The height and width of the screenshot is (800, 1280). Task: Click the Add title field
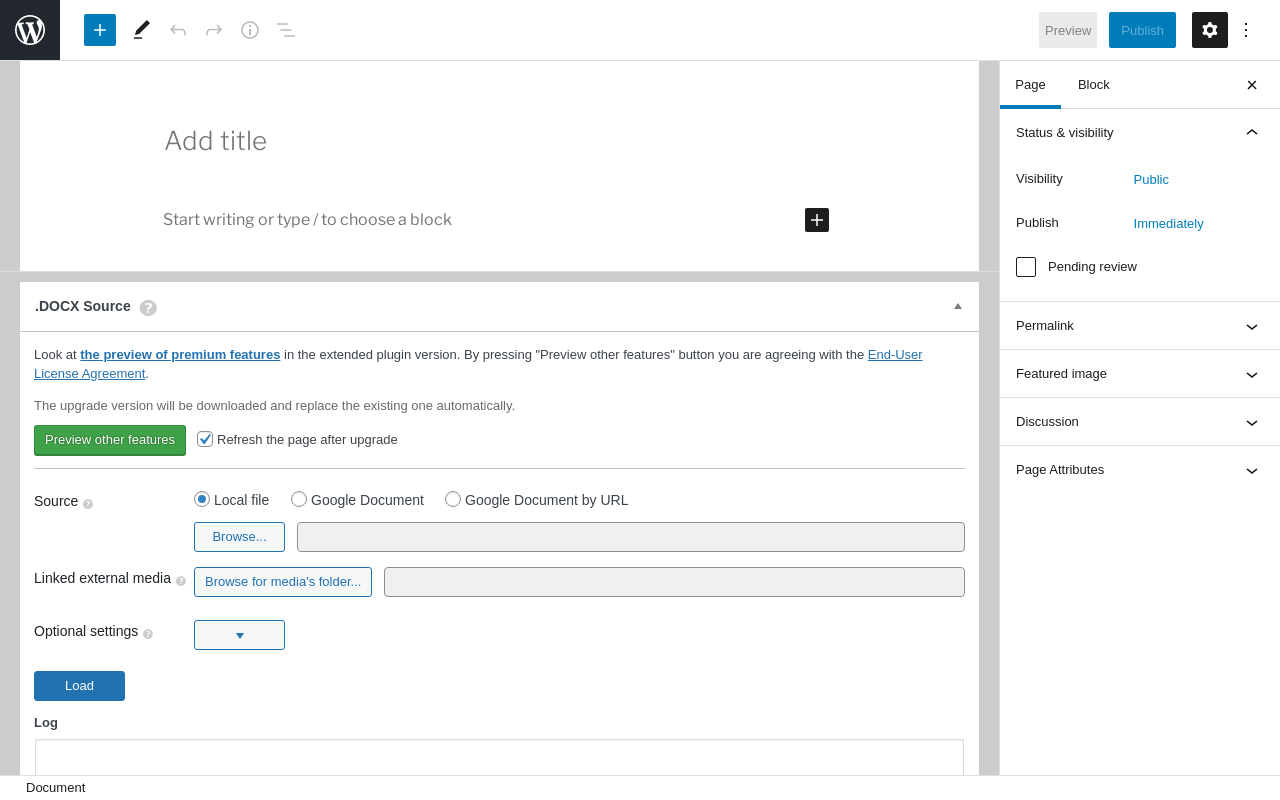(500, 141)
